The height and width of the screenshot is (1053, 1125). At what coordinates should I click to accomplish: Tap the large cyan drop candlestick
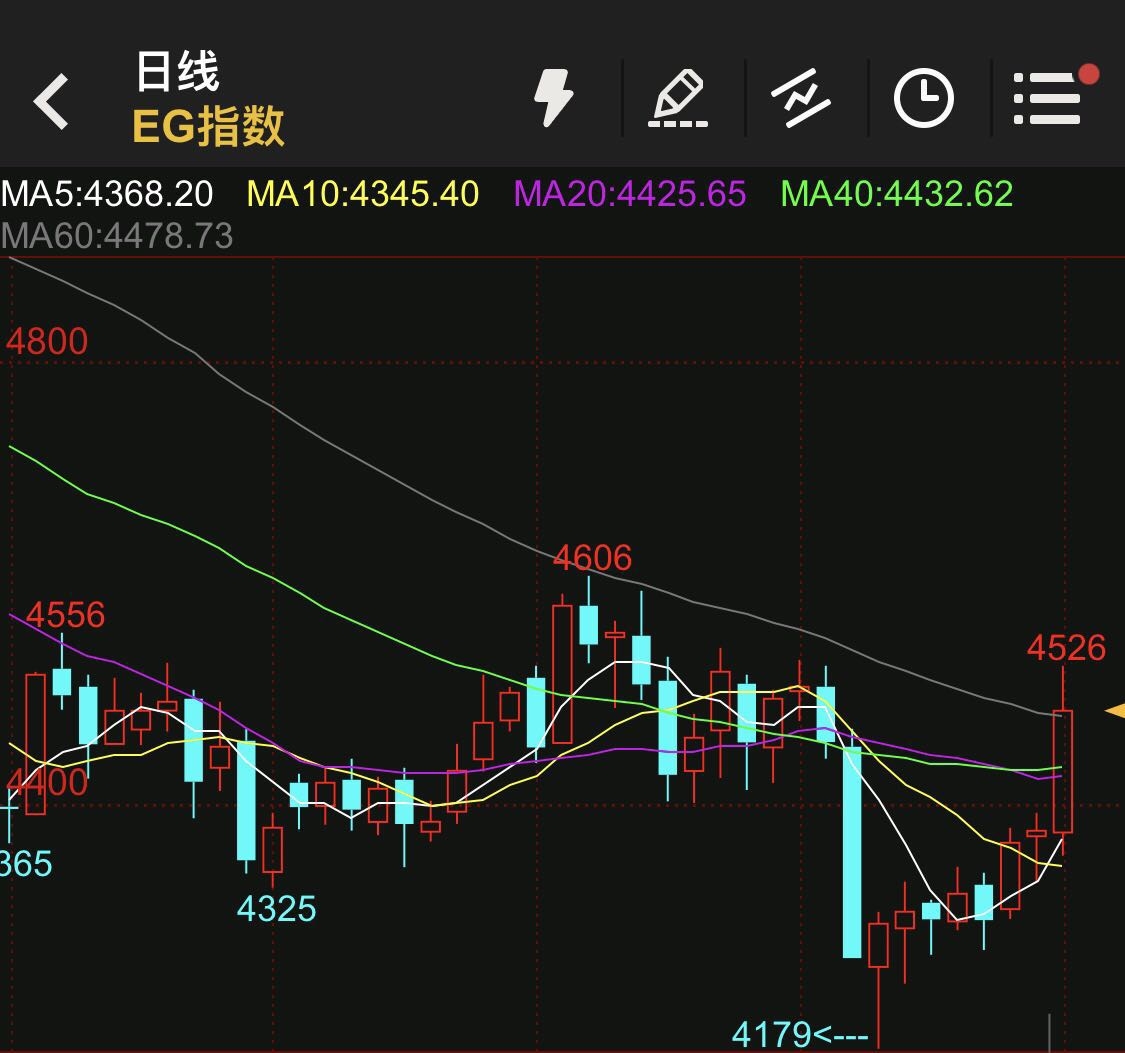(x=852, y=852)
